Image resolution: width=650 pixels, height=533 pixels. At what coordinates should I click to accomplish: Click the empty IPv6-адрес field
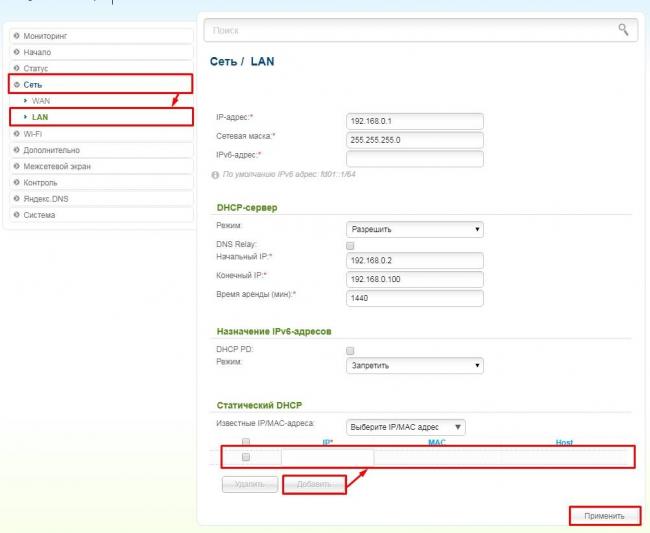pyautogui.click(x=415, y=159)
